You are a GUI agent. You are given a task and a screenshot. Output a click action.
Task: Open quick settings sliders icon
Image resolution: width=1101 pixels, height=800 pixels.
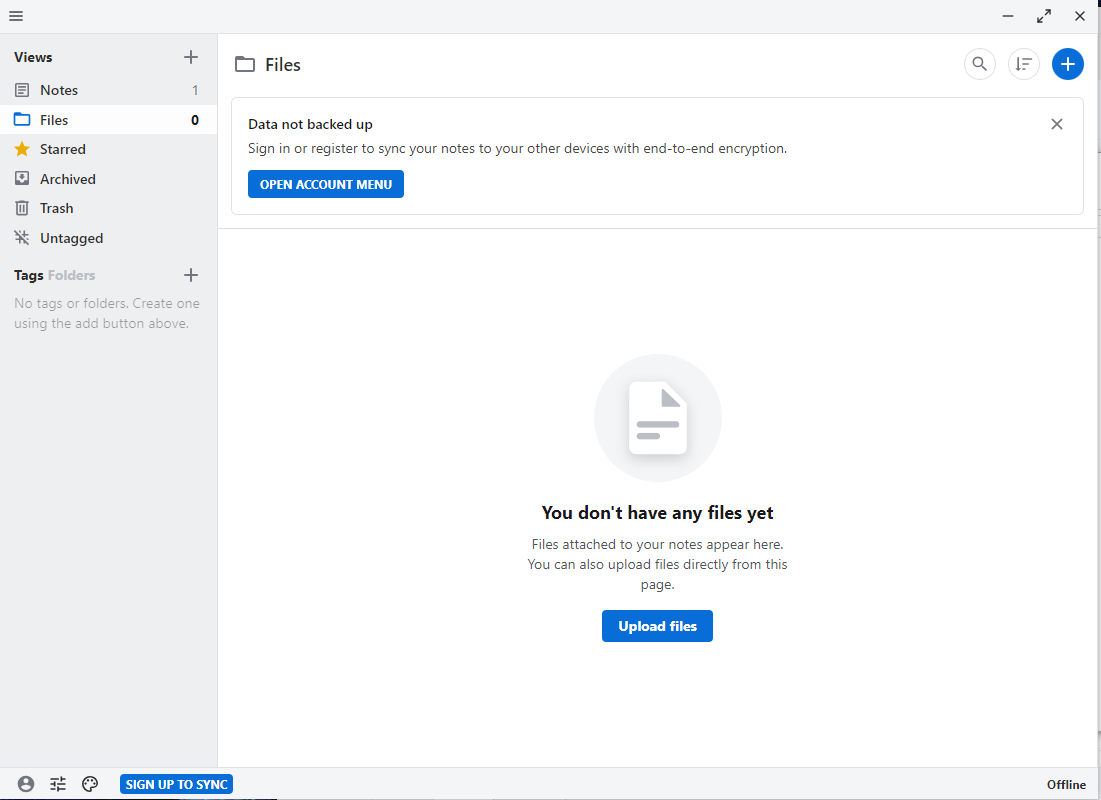tap(58, 784)
